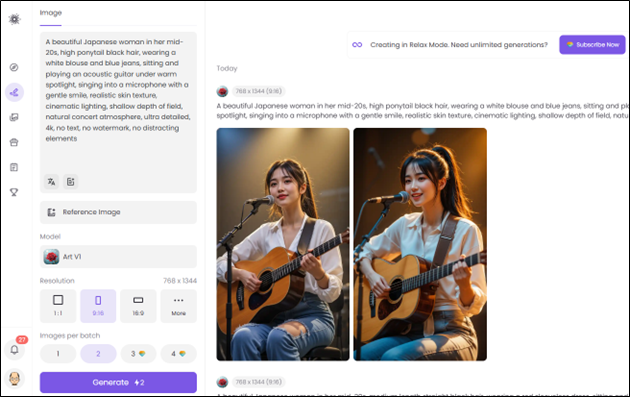Image resolution: width=630 pixels, height=397 pixels.
Task: Open the Art V1 model selector
Action: [118, 256]
